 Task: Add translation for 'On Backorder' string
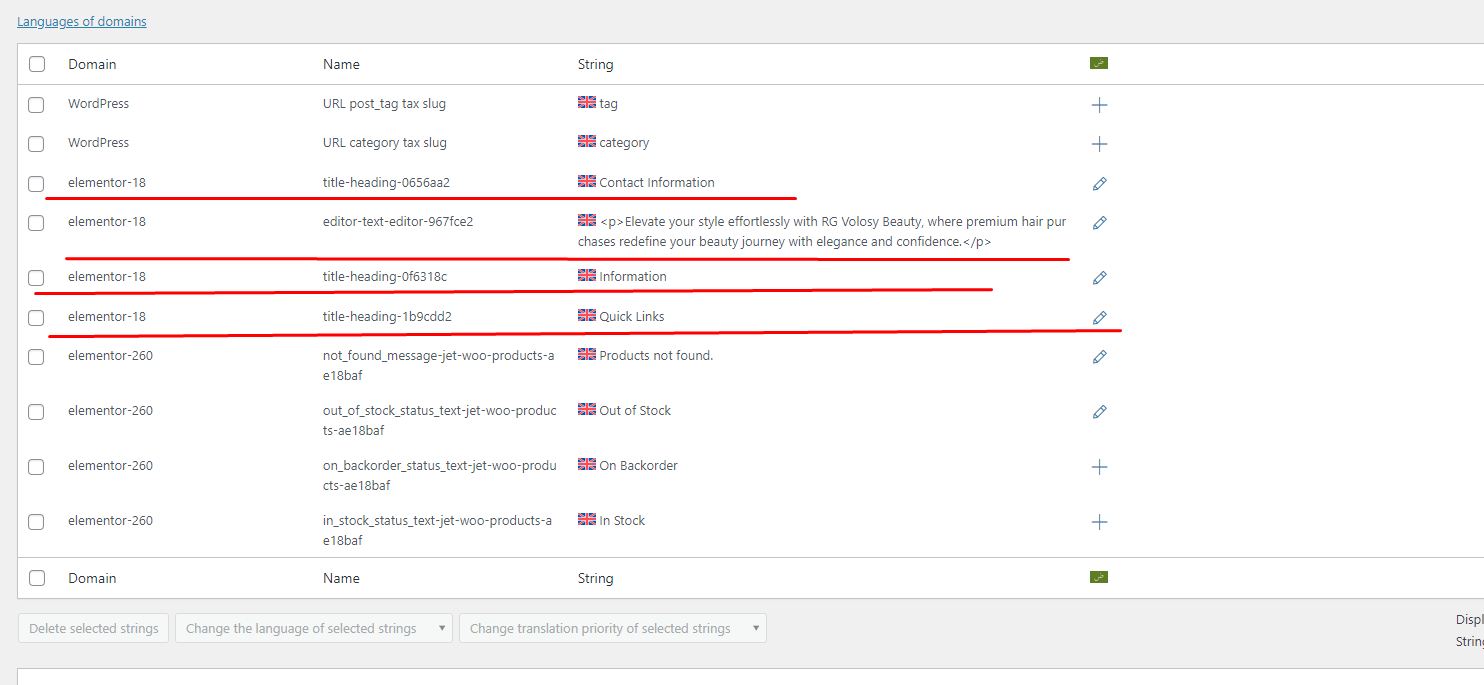tap(1099, 467)
